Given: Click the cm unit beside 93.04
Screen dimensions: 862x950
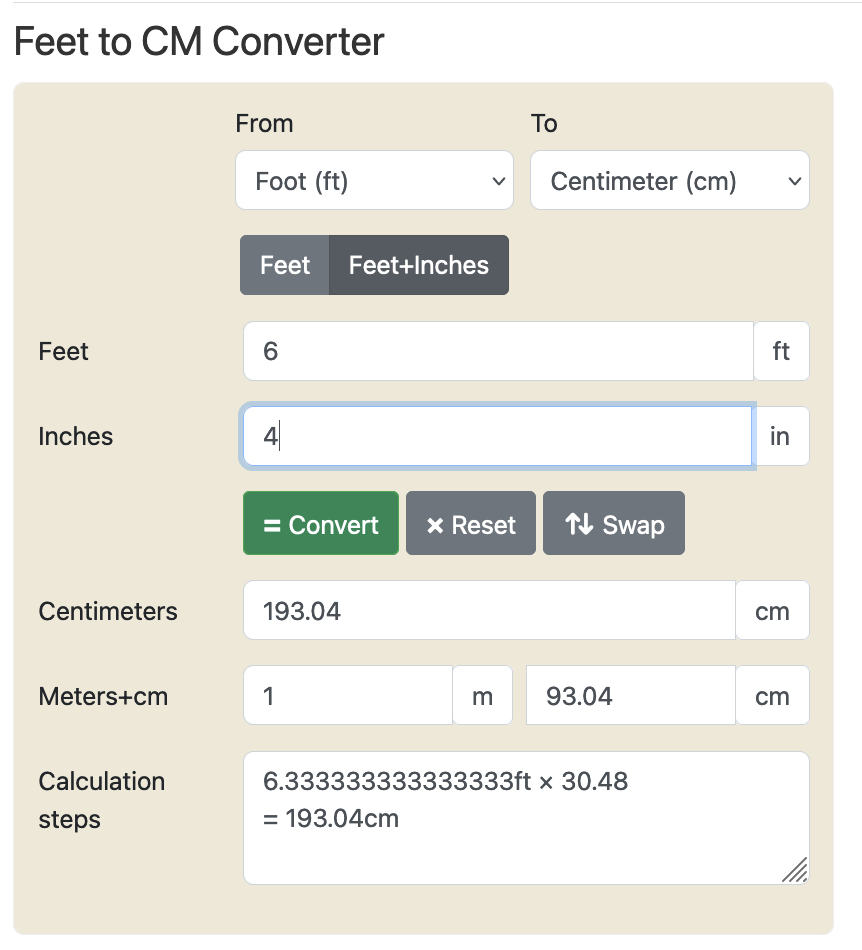Looking at the screenshot, I should (772, 696).
